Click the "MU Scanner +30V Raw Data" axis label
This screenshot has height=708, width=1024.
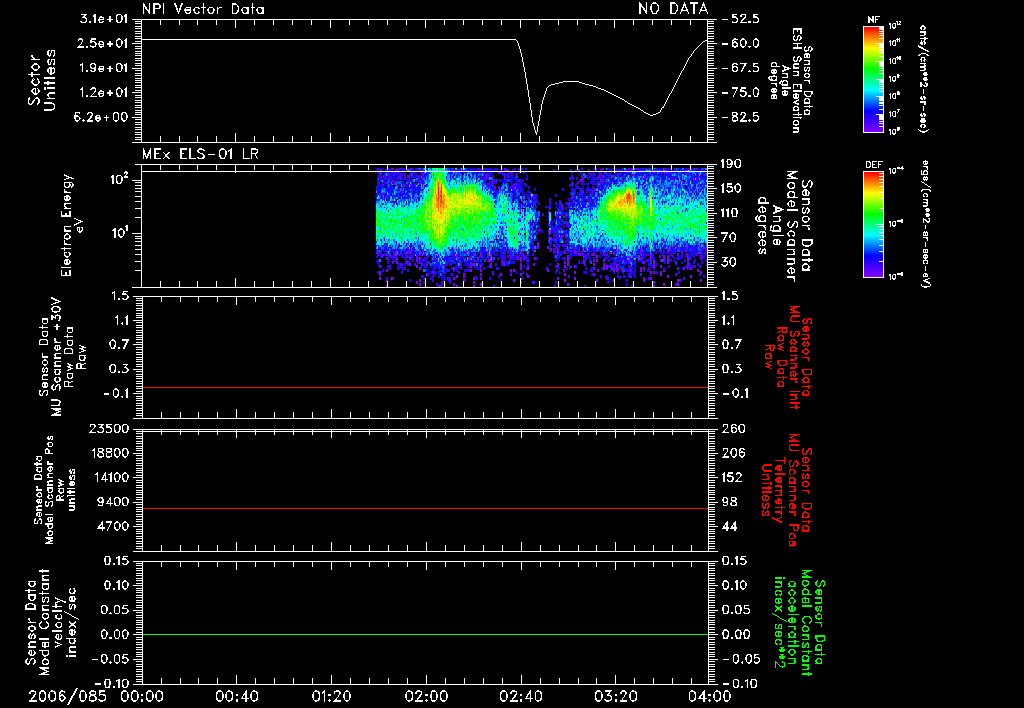61,357
